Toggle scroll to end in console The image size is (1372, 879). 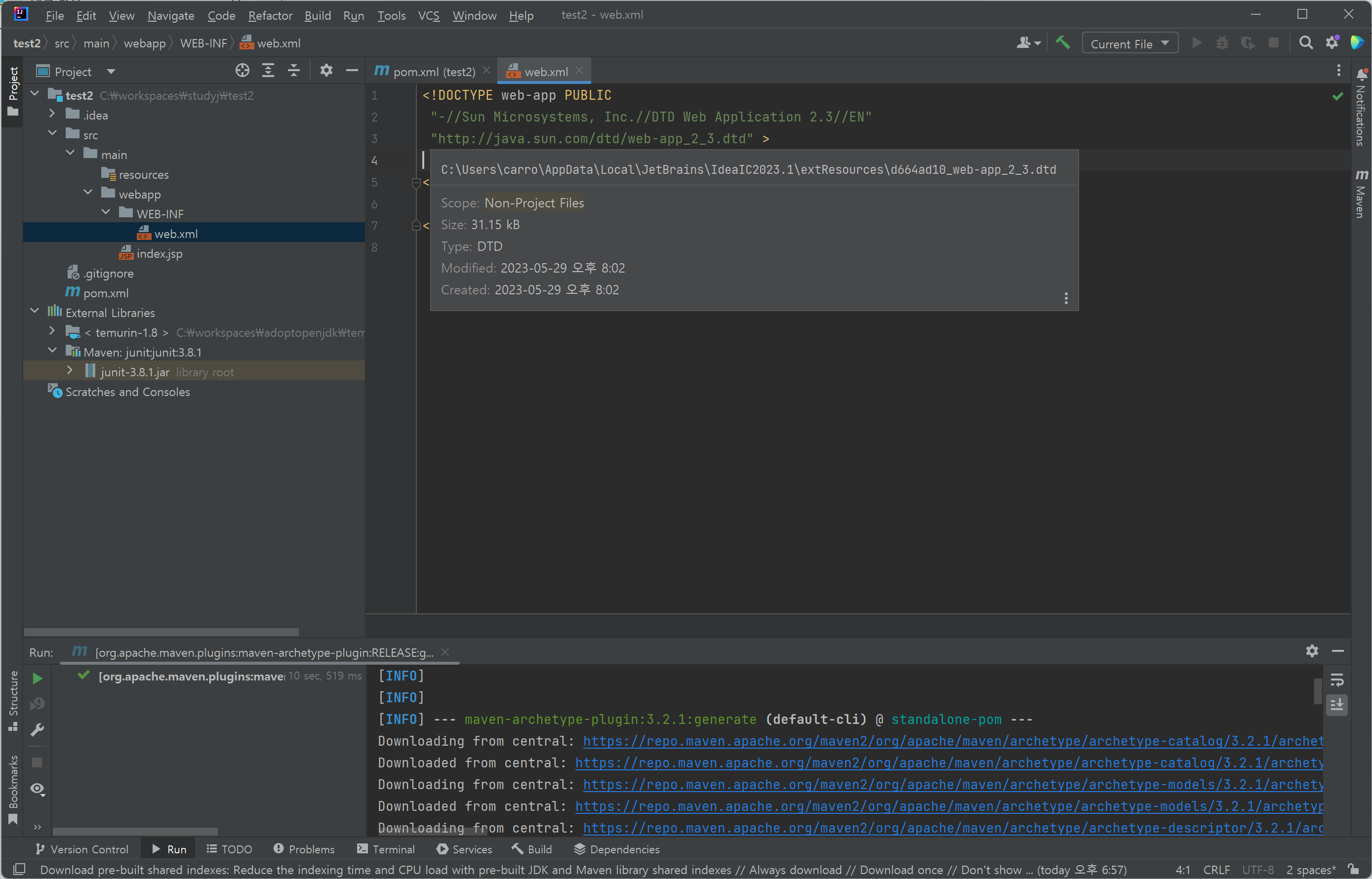click(1336, 706)
